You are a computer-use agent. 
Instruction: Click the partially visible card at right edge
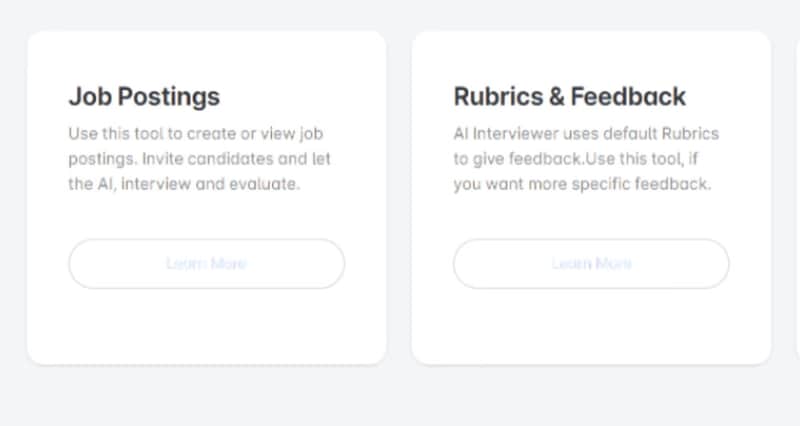[796, 200]
